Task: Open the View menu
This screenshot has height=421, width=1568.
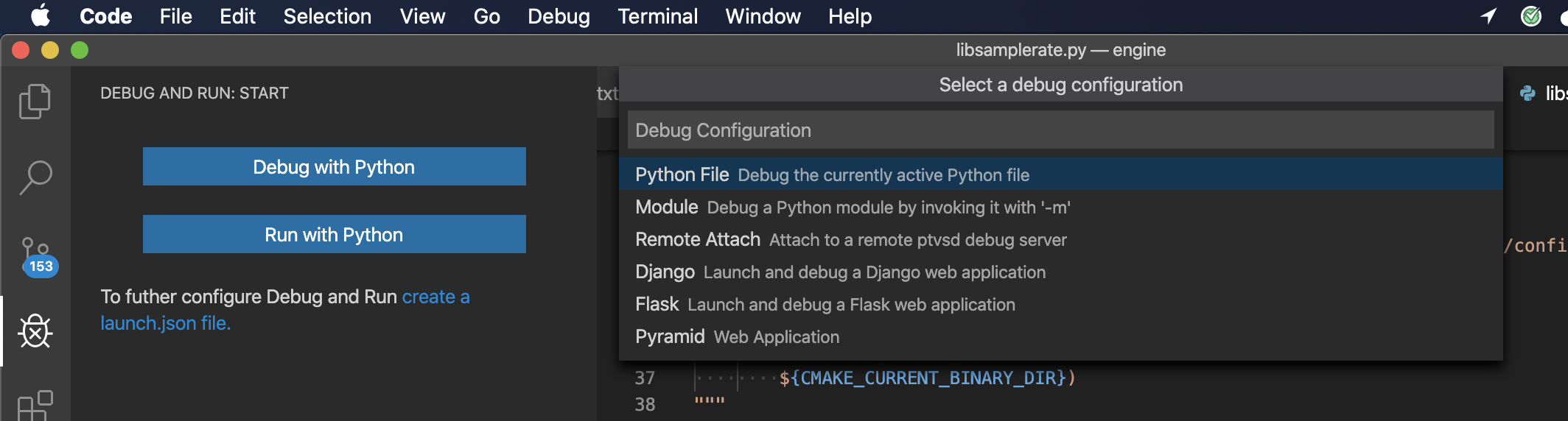Action: coord(422,16)
